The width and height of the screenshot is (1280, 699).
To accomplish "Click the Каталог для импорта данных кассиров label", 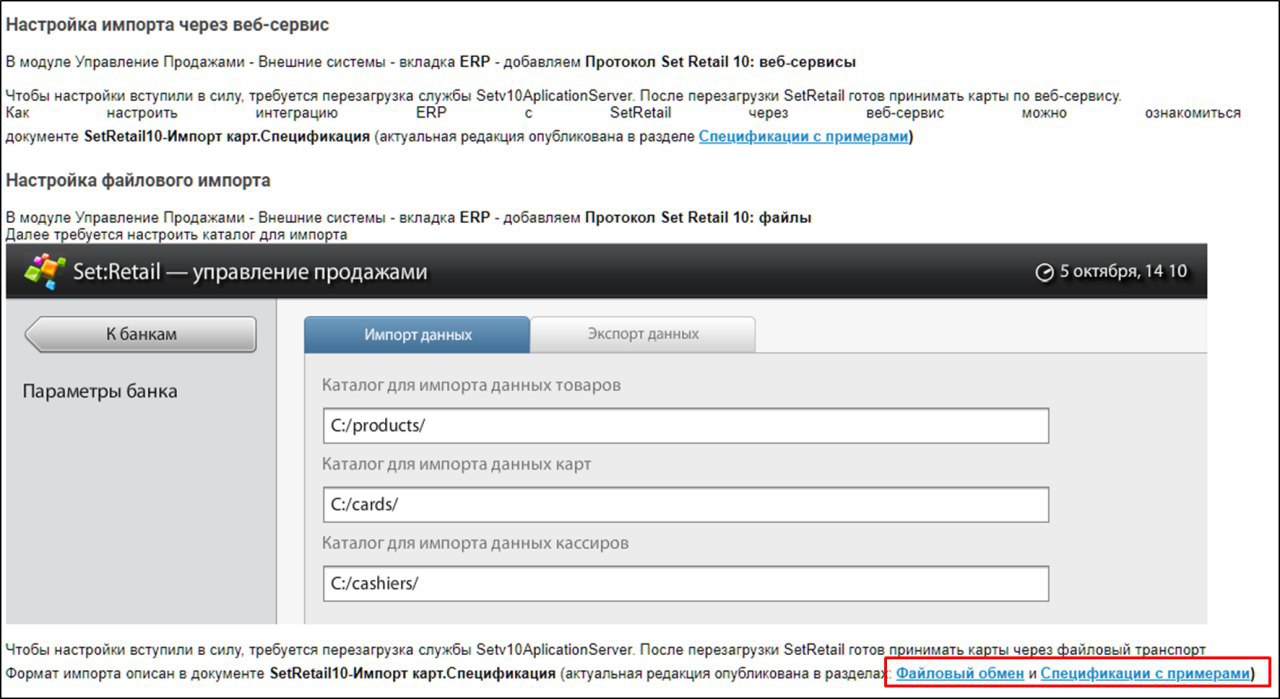I will pos(475,543).
